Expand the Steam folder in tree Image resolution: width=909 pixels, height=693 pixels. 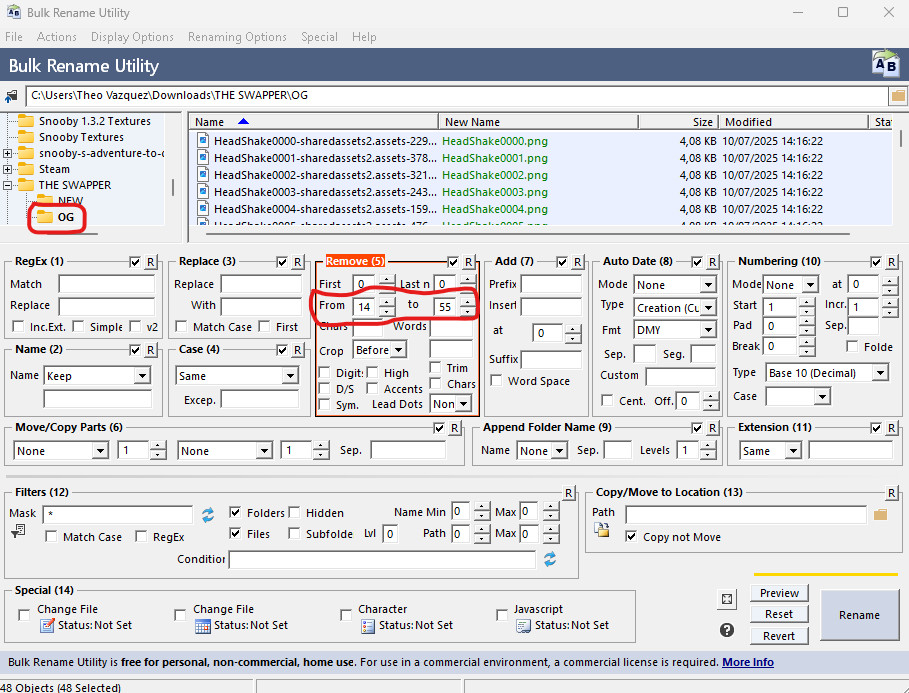8,169
